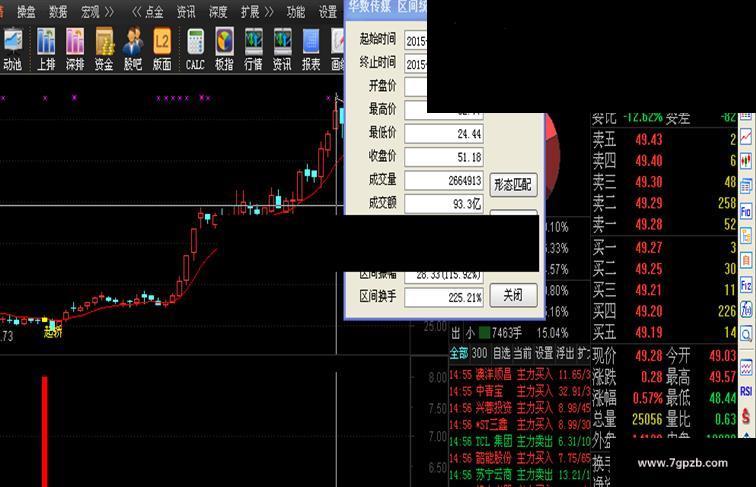Select the 浮出 tab
Viewport: 756px width, 487px height.
pyautogui.click(x=565, y=353)
